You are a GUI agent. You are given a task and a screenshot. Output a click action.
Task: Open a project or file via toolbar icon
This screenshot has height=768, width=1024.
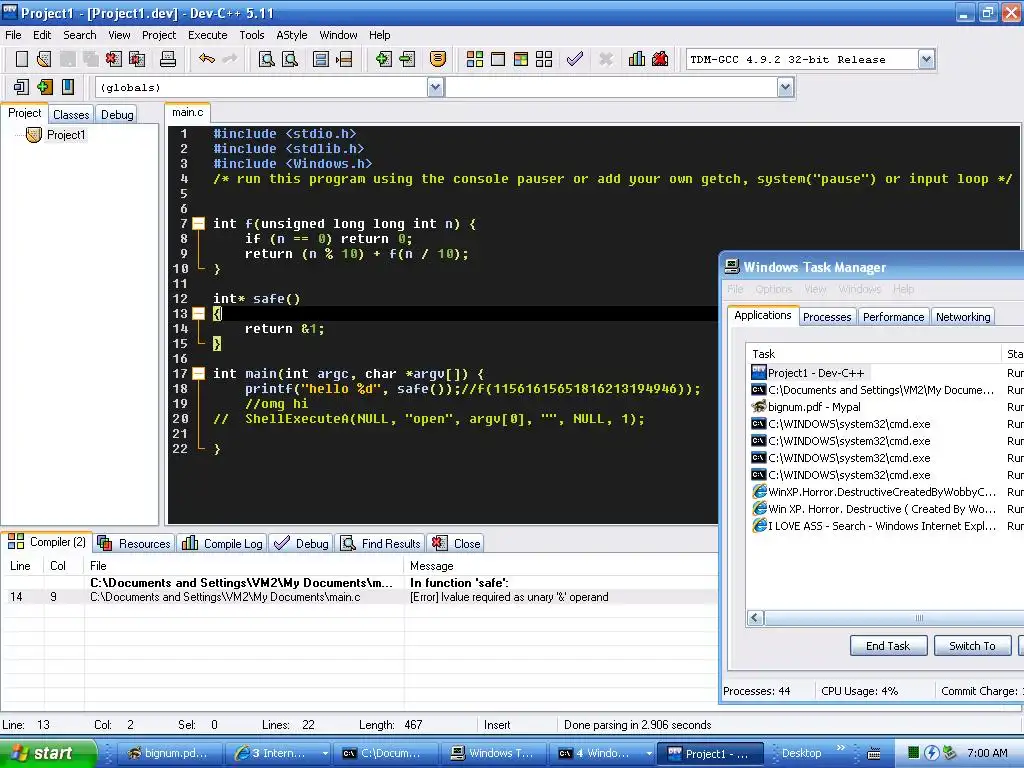[x=44, y=59]
